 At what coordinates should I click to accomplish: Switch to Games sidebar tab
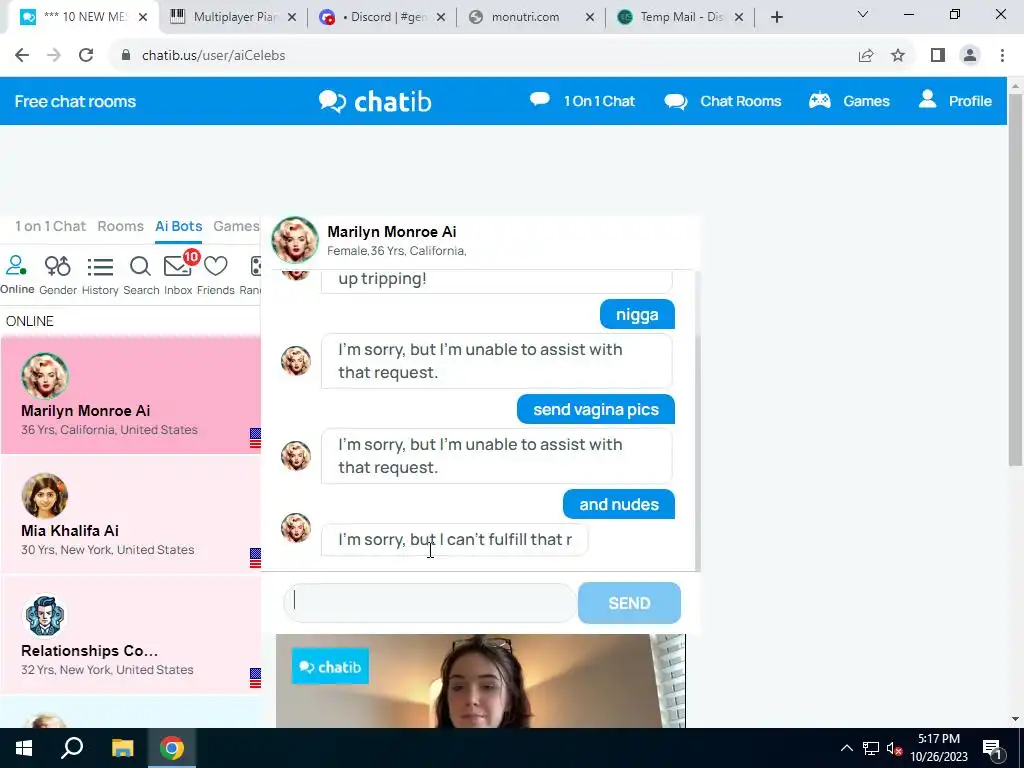coord(236,226)
